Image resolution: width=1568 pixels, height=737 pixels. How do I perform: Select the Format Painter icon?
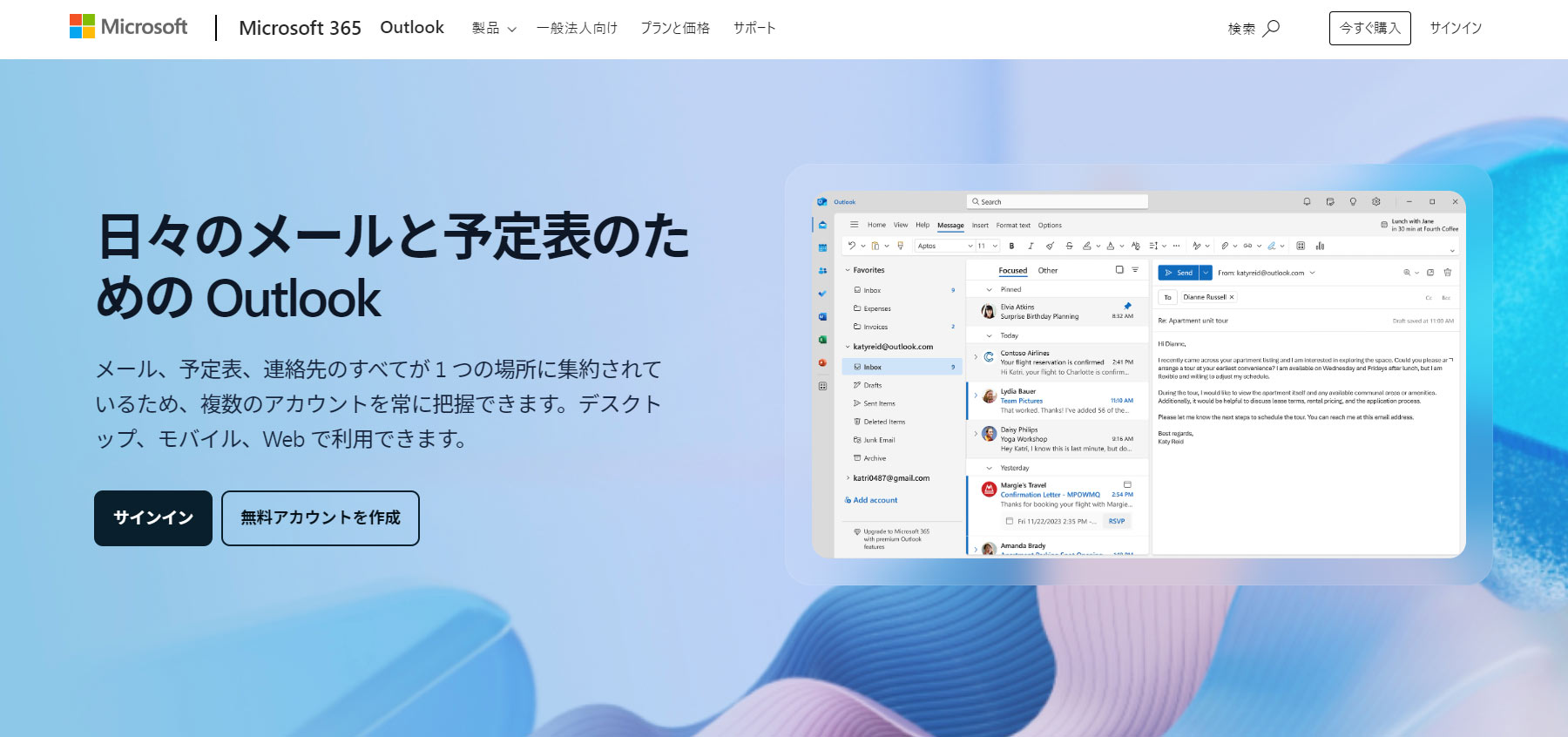(x=900, y=246)
